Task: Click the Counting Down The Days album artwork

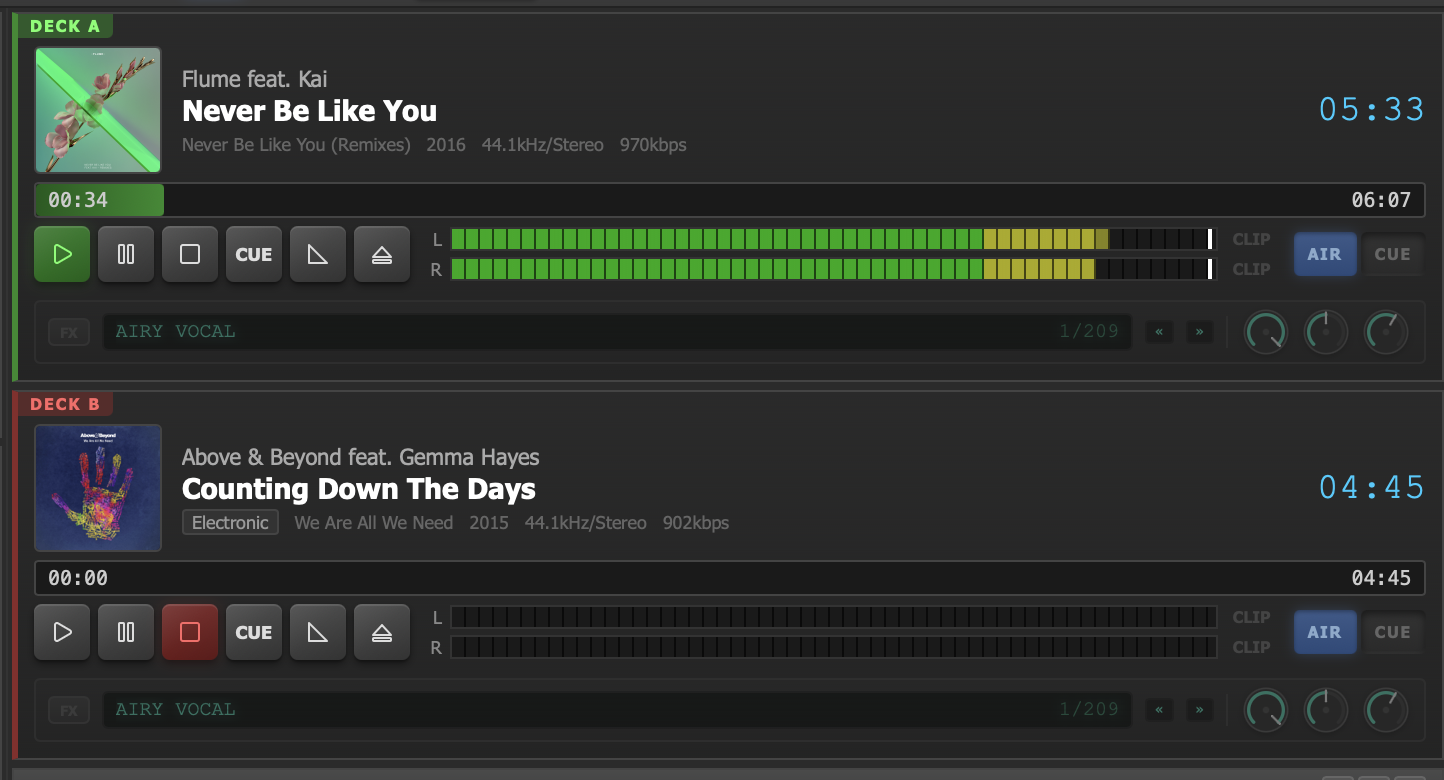Action: [x=98, y=488]
